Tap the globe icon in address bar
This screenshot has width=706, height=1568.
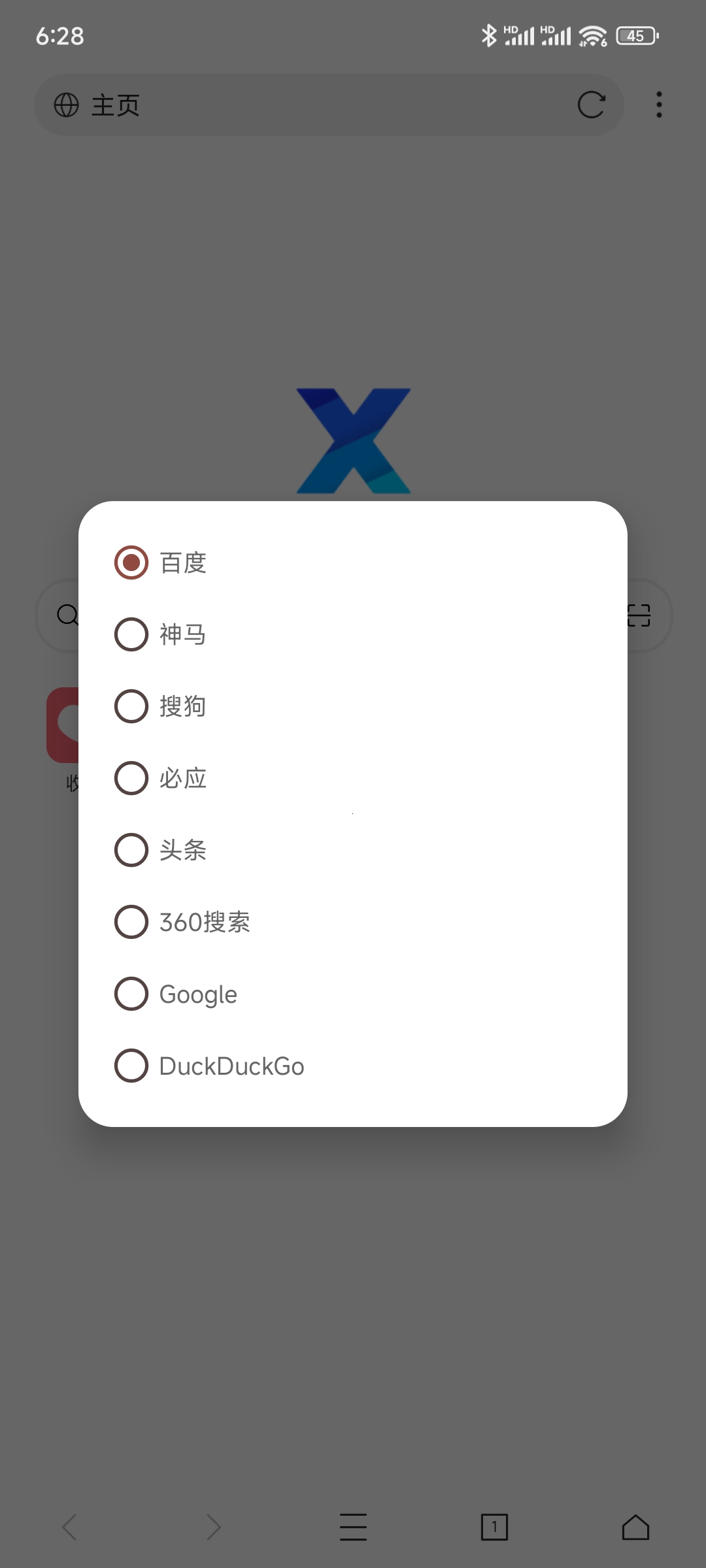click(x=66, y=105)
